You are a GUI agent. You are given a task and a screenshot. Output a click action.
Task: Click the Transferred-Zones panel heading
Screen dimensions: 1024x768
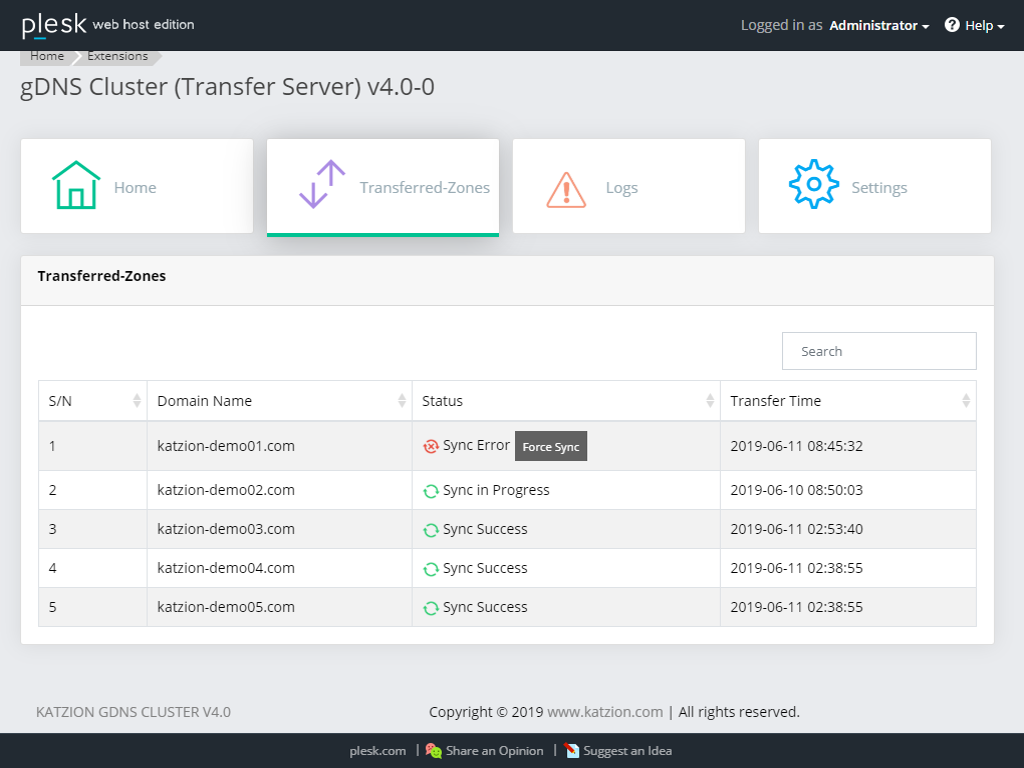(102, 276)
